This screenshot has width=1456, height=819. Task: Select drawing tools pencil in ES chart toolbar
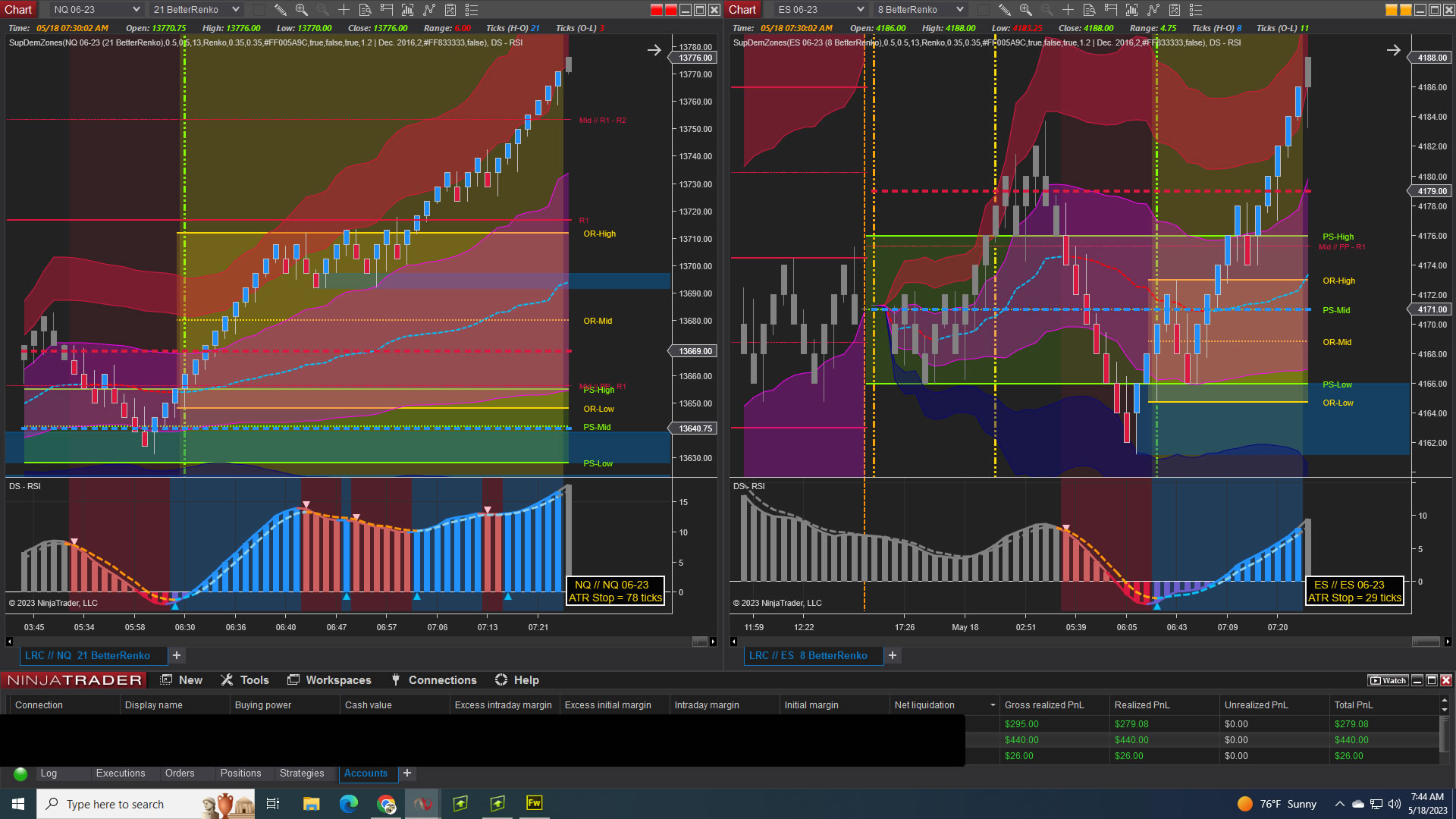pyautogui.click(x=1005, y=10)
